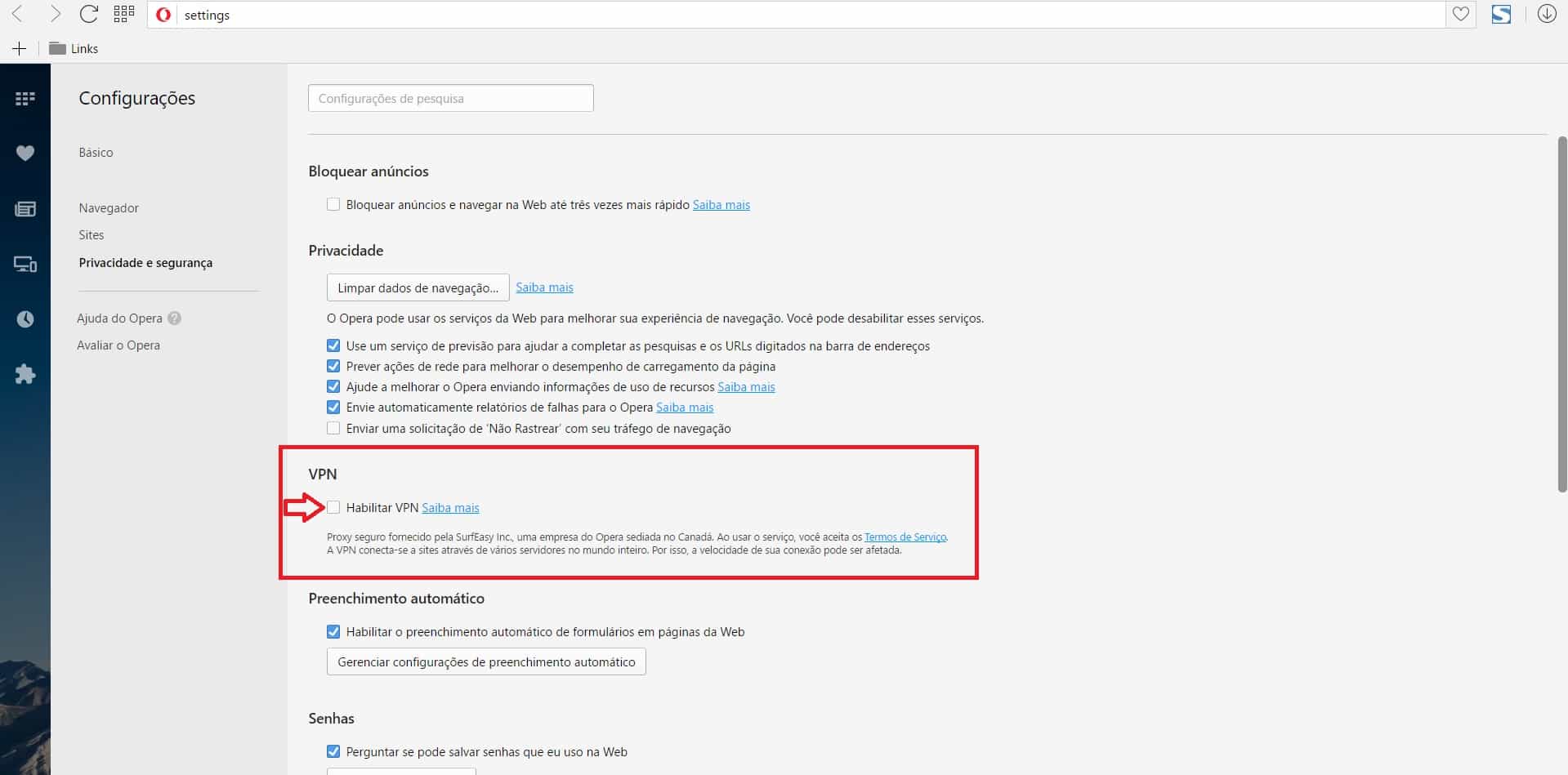Open the blue extension icon in toolbar
Viewport: 1568px width, 775px height.
[1501, 14]
